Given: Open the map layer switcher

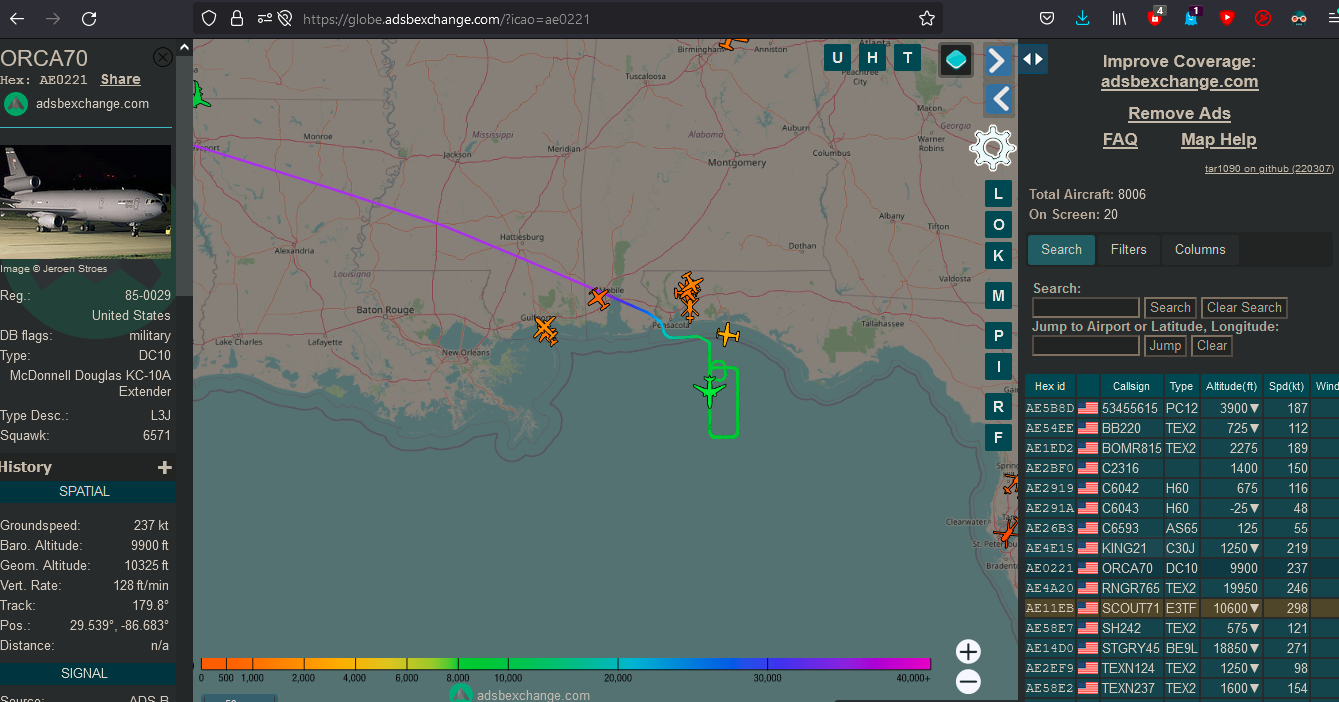Looking at the screenshot, I should point(957,60).
